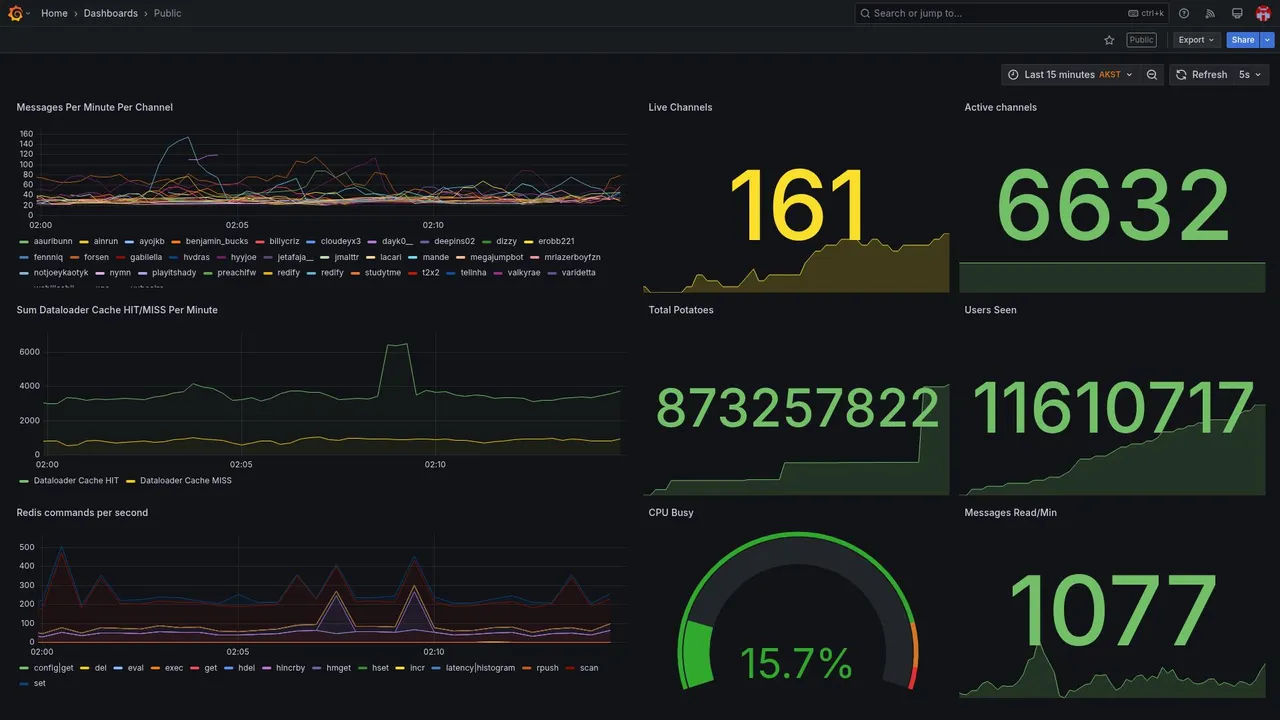This screenshot has width=1280, height=720.
Task: Open the Last 15 minutes time picker
Action: (x=1070, y=74)
